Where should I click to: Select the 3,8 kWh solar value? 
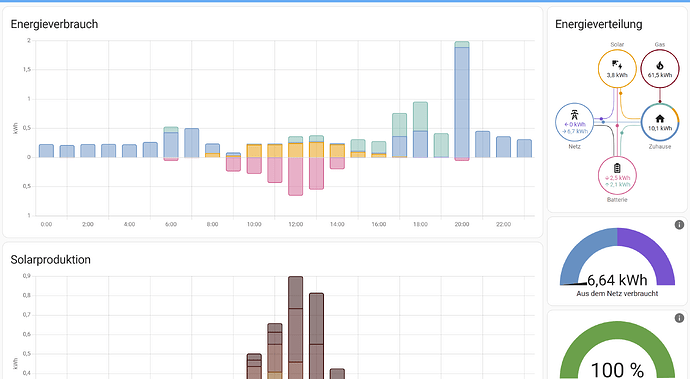tap(617, 75)
